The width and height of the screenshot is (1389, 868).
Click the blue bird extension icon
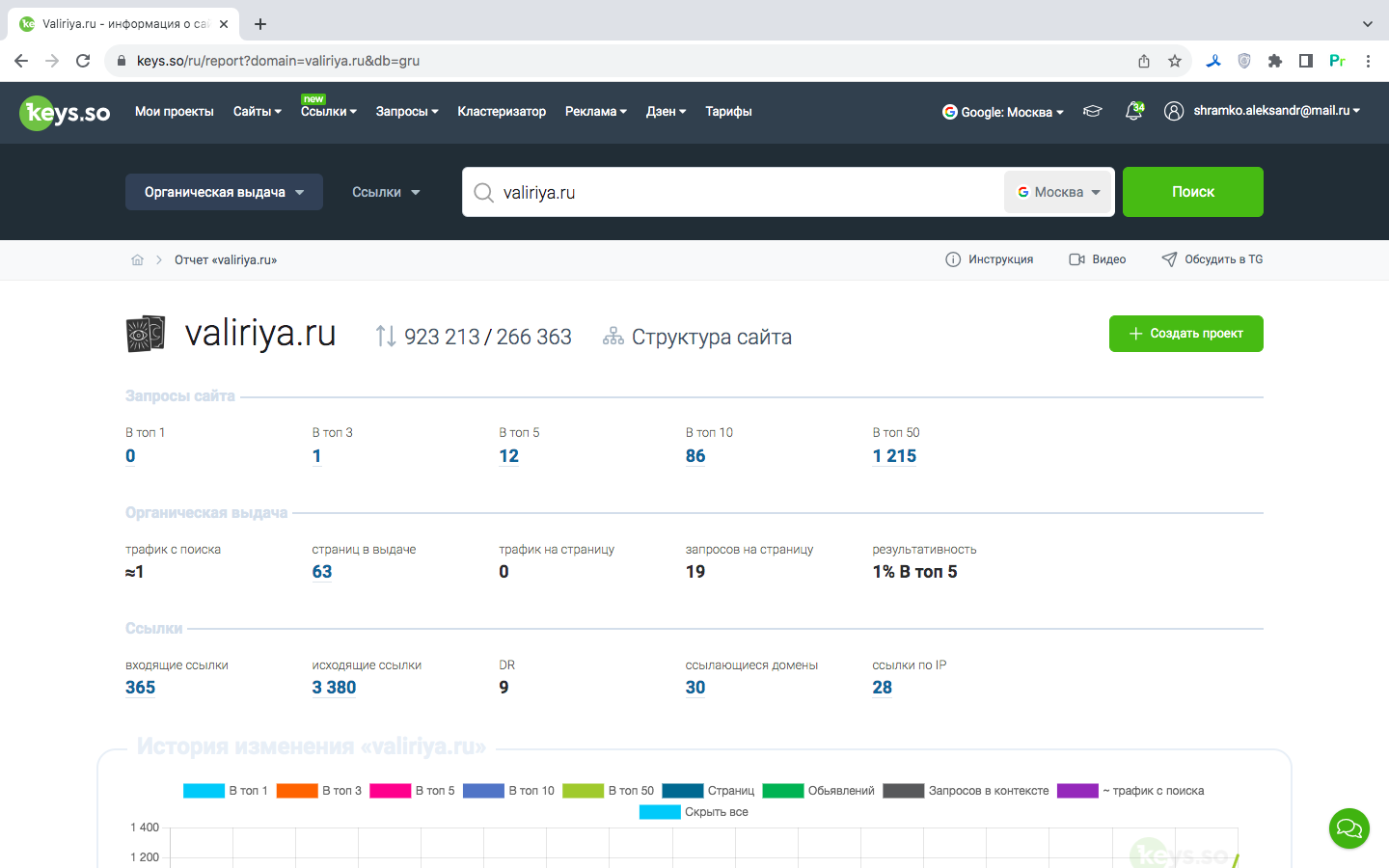tap(1213, 61)
